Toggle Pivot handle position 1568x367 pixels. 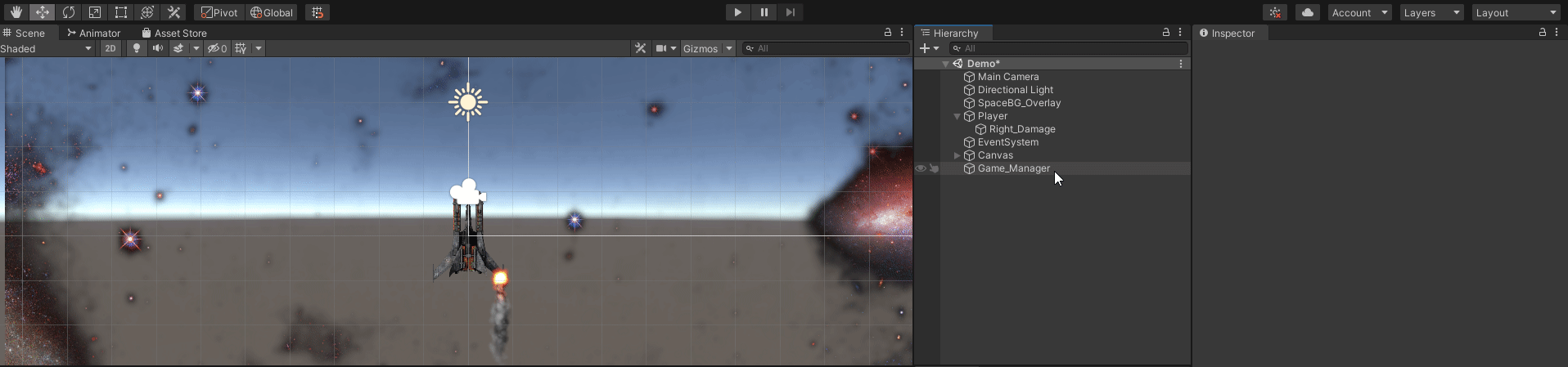point(219,12)
